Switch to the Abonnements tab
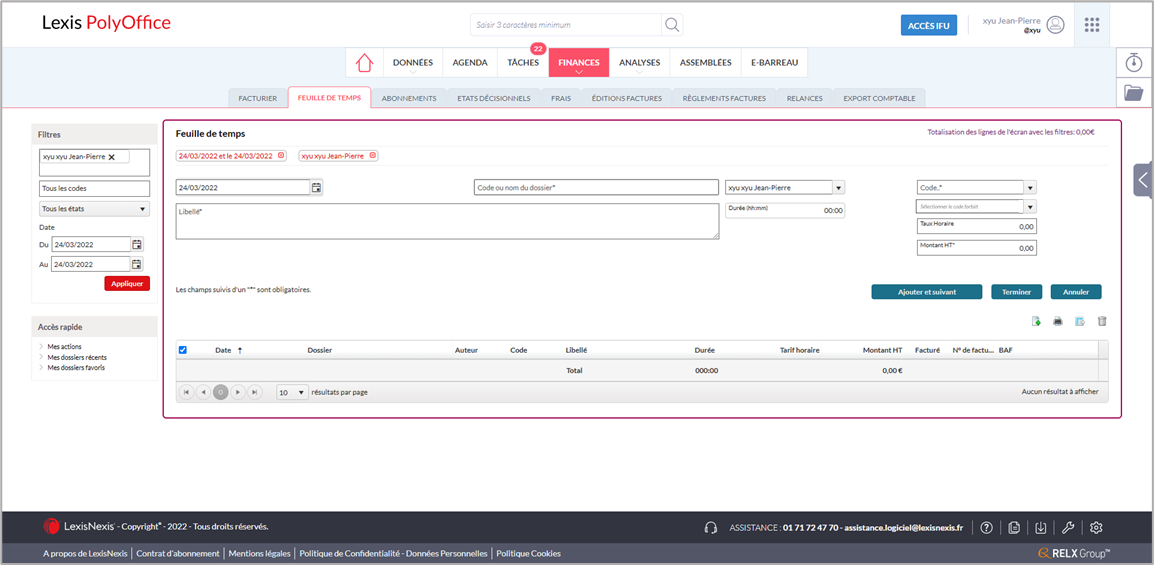The height and width of the screenshot is (565, 1154). tap(409, 98)
